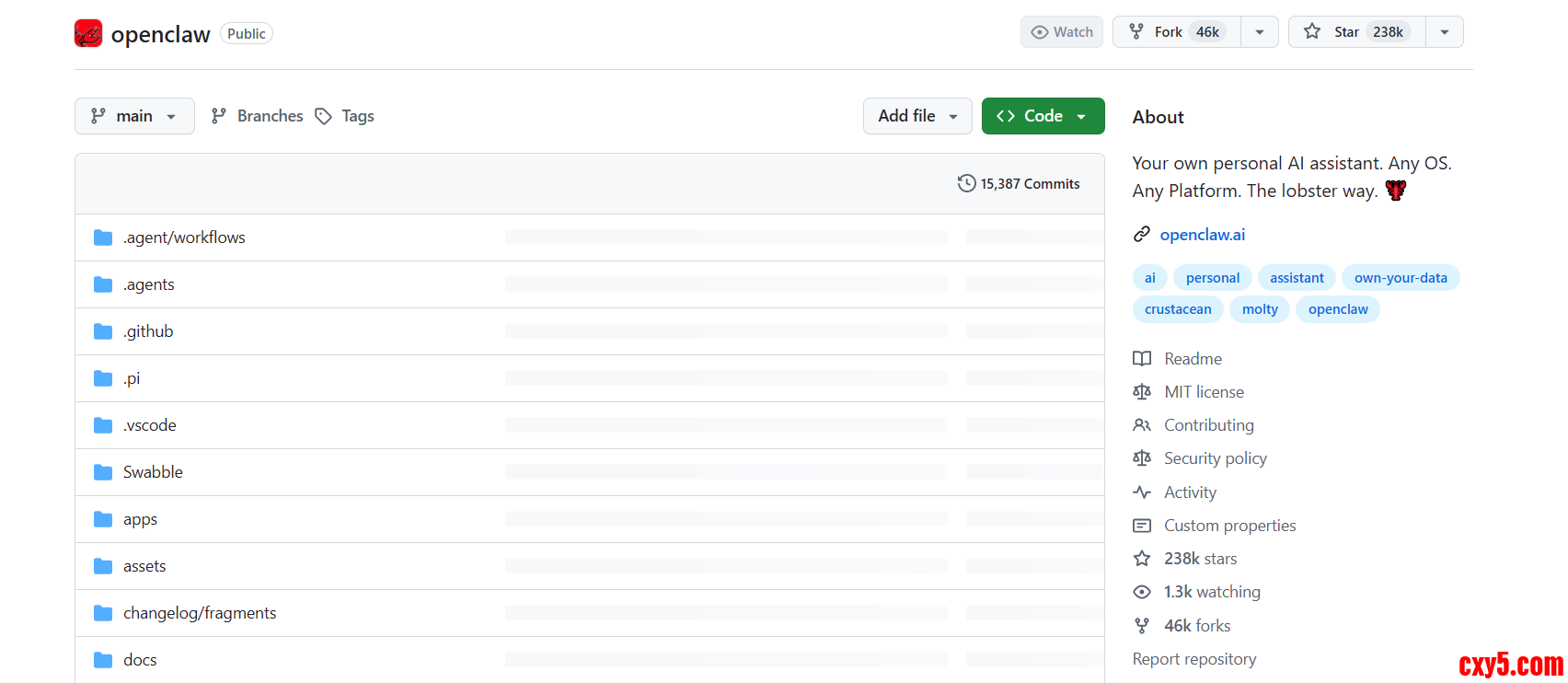This screenshot has height=683, width=1568.
Task: Click the Readme book icon
Action: (1142, 359)
